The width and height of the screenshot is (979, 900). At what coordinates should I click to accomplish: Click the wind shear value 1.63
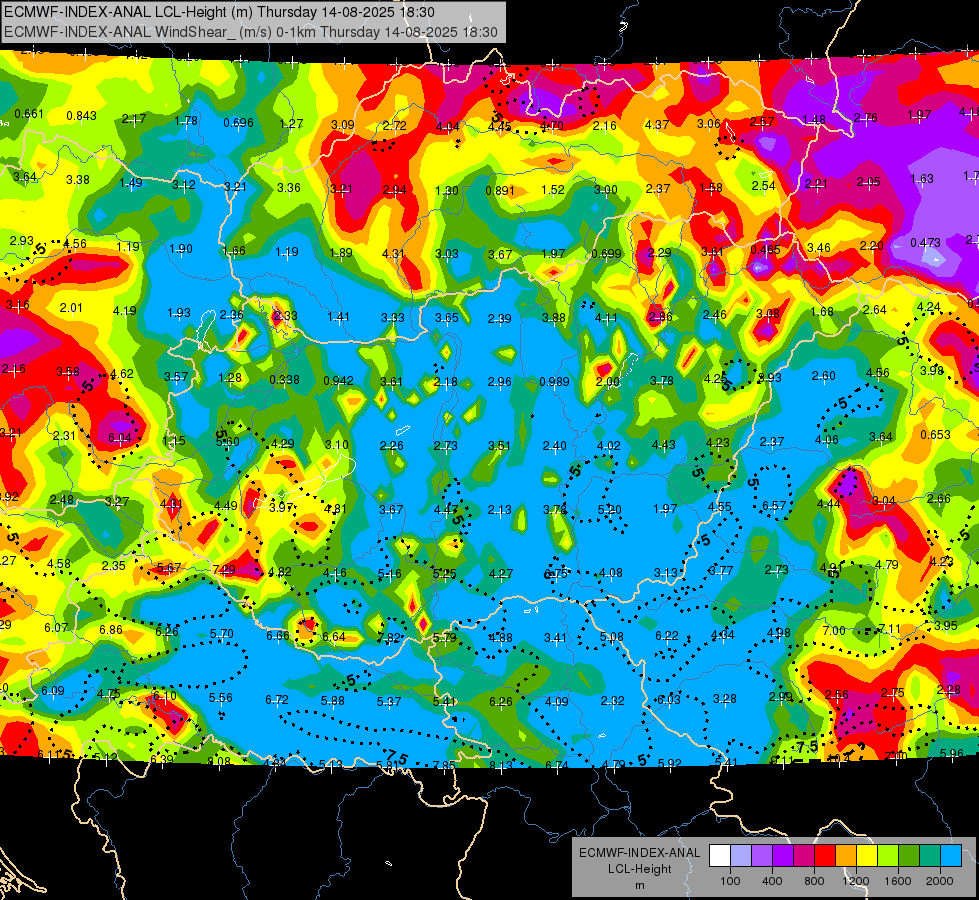[922, 179]
